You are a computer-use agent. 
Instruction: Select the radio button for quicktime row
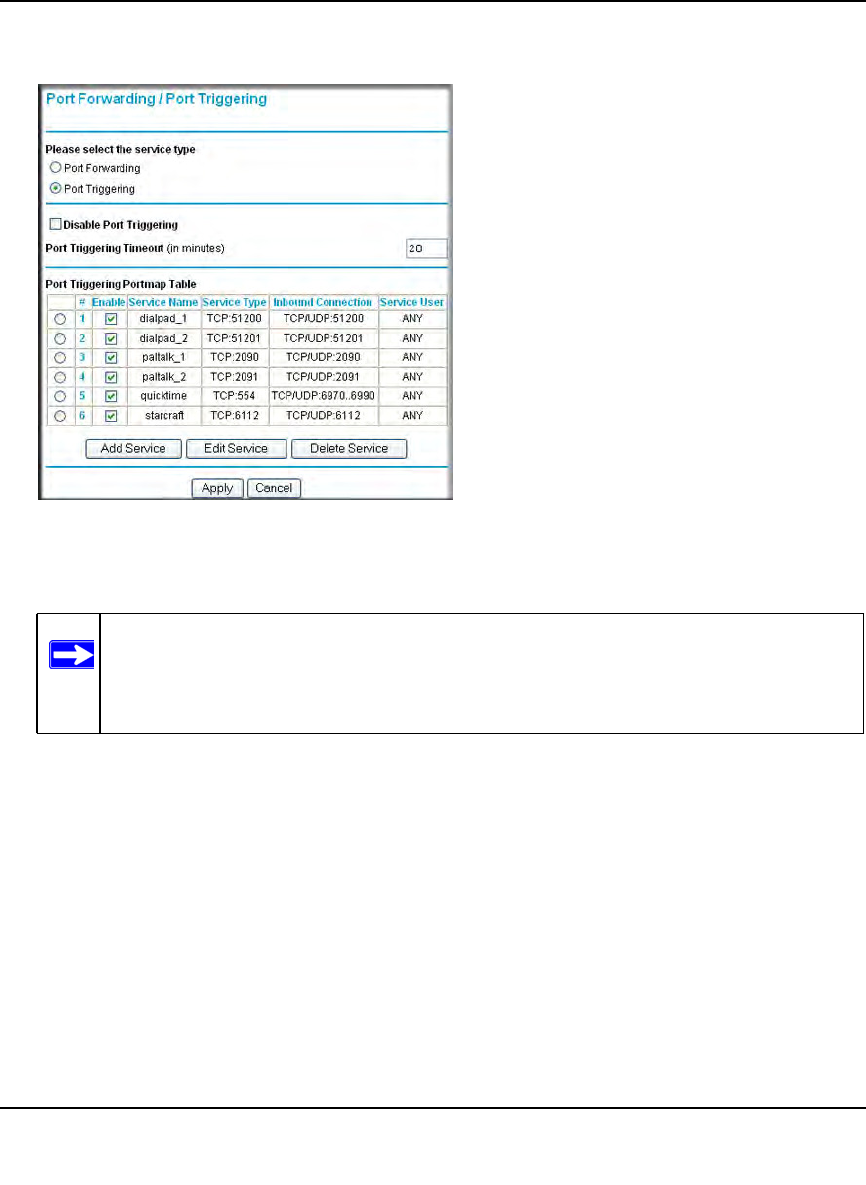60,396
